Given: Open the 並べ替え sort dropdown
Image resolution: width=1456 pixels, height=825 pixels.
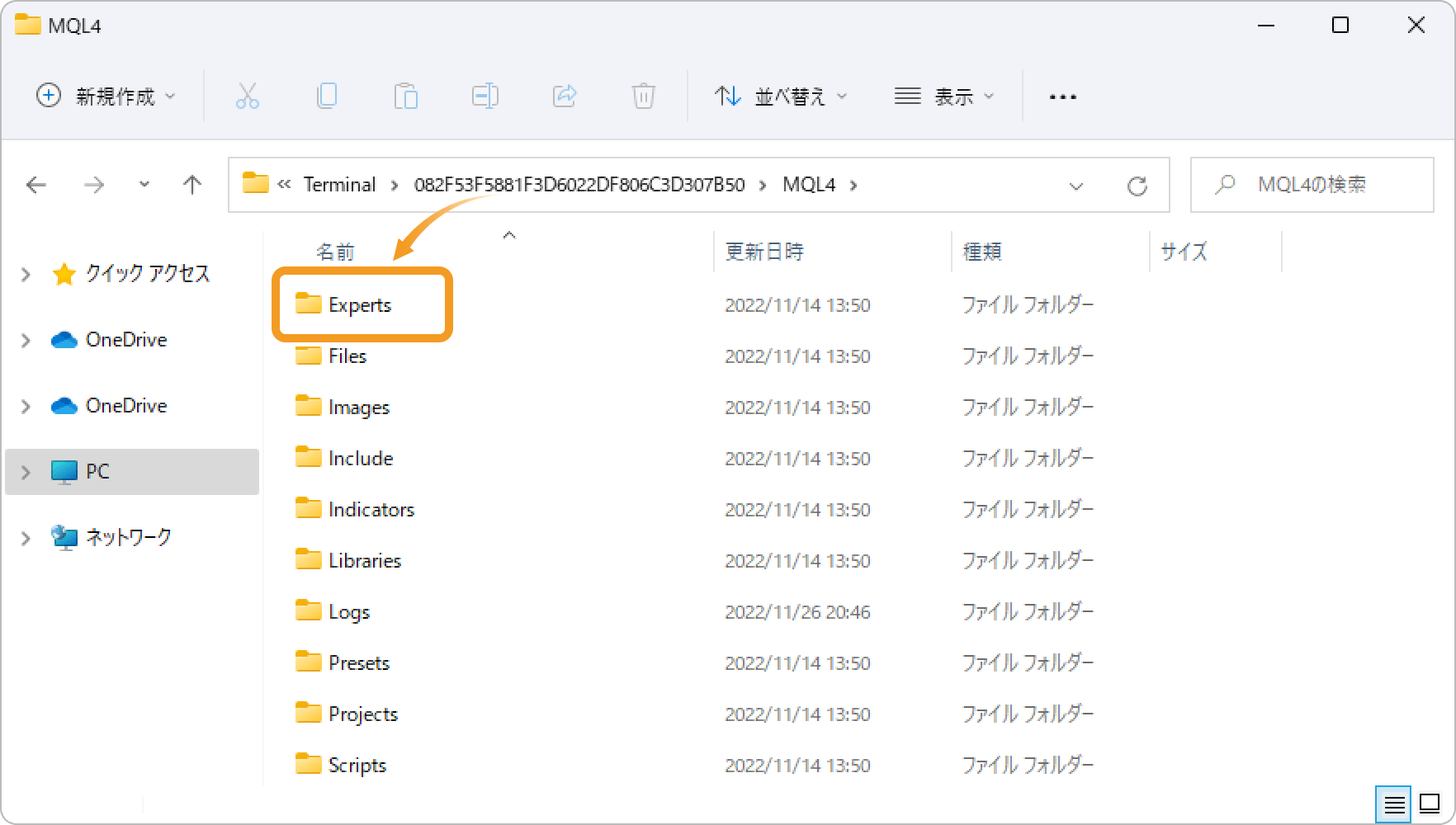Looking at the screenshot, I should 781,97.
